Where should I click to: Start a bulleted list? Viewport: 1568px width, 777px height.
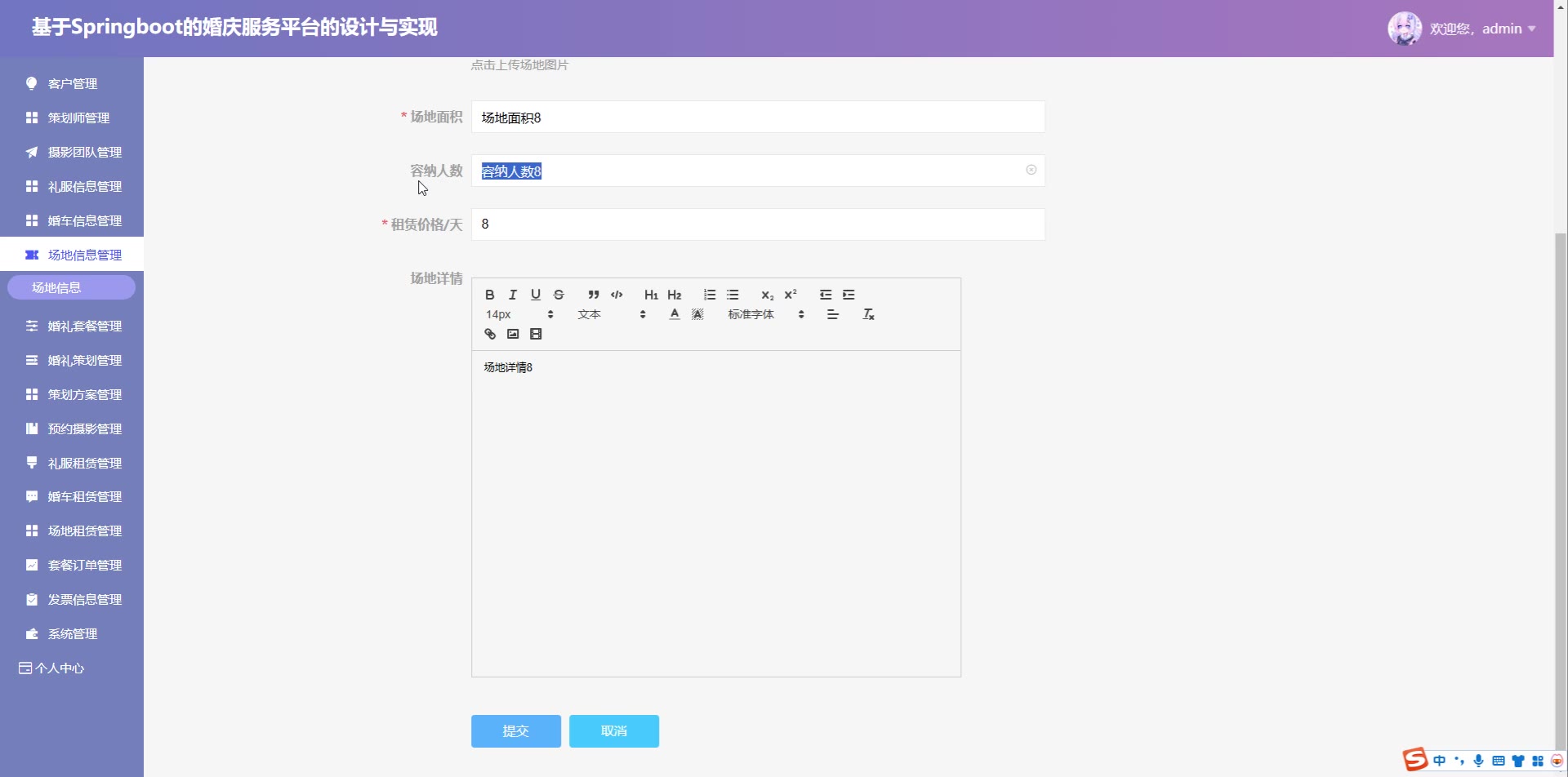[733, 295]
